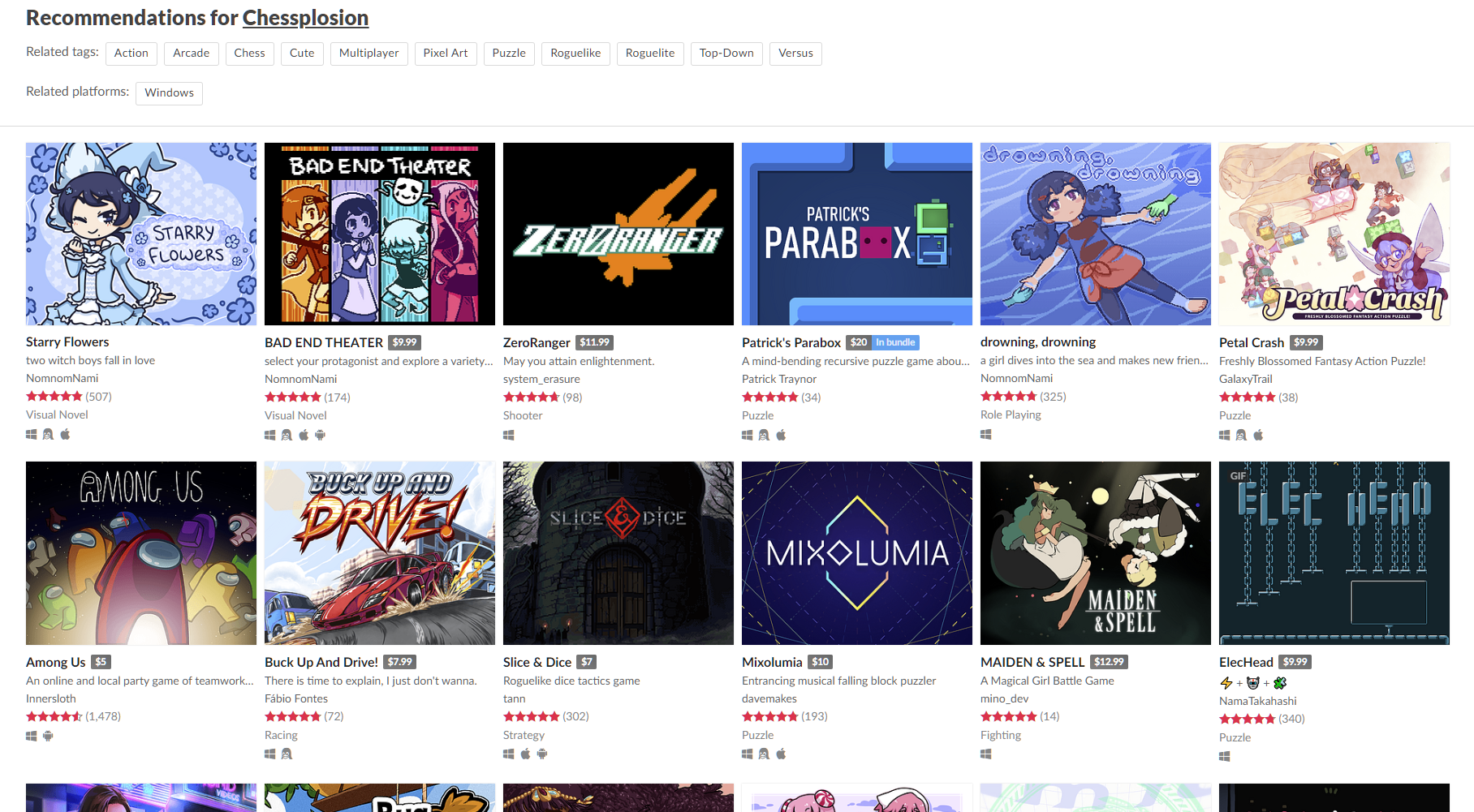Click Linux icon under Patrick's Parabox

point(764,435)
